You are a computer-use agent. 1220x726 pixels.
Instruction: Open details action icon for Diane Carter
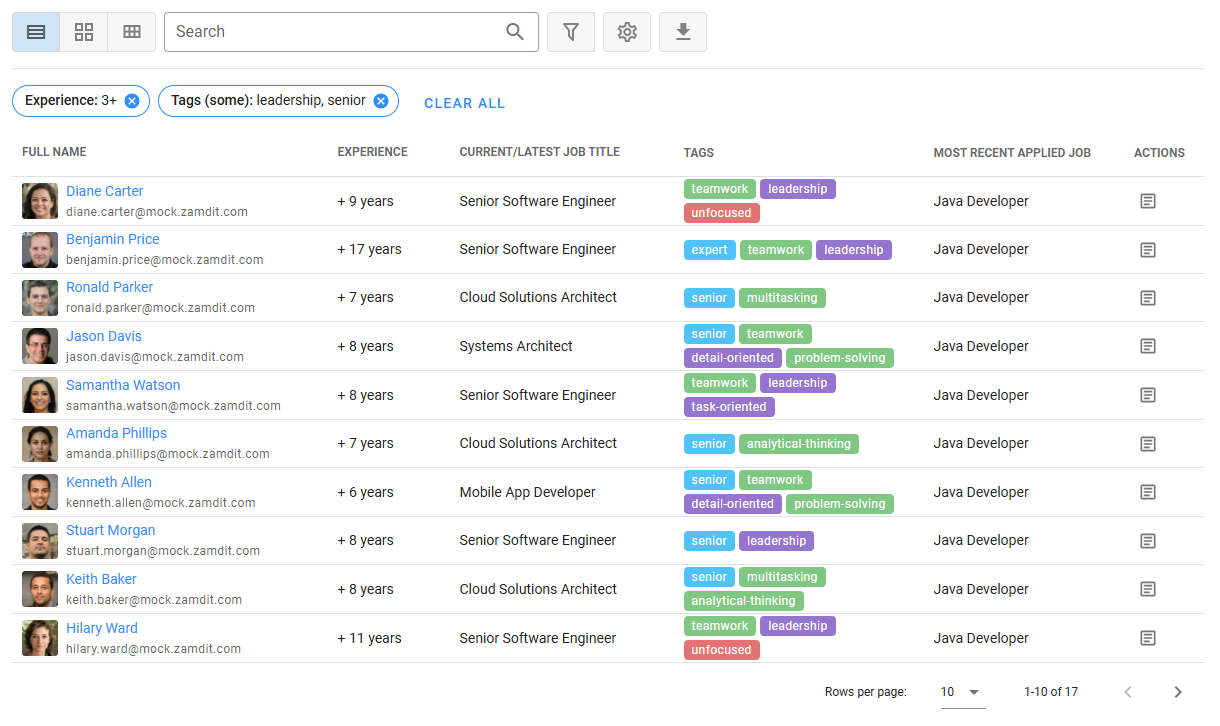tap(1148, 201)
